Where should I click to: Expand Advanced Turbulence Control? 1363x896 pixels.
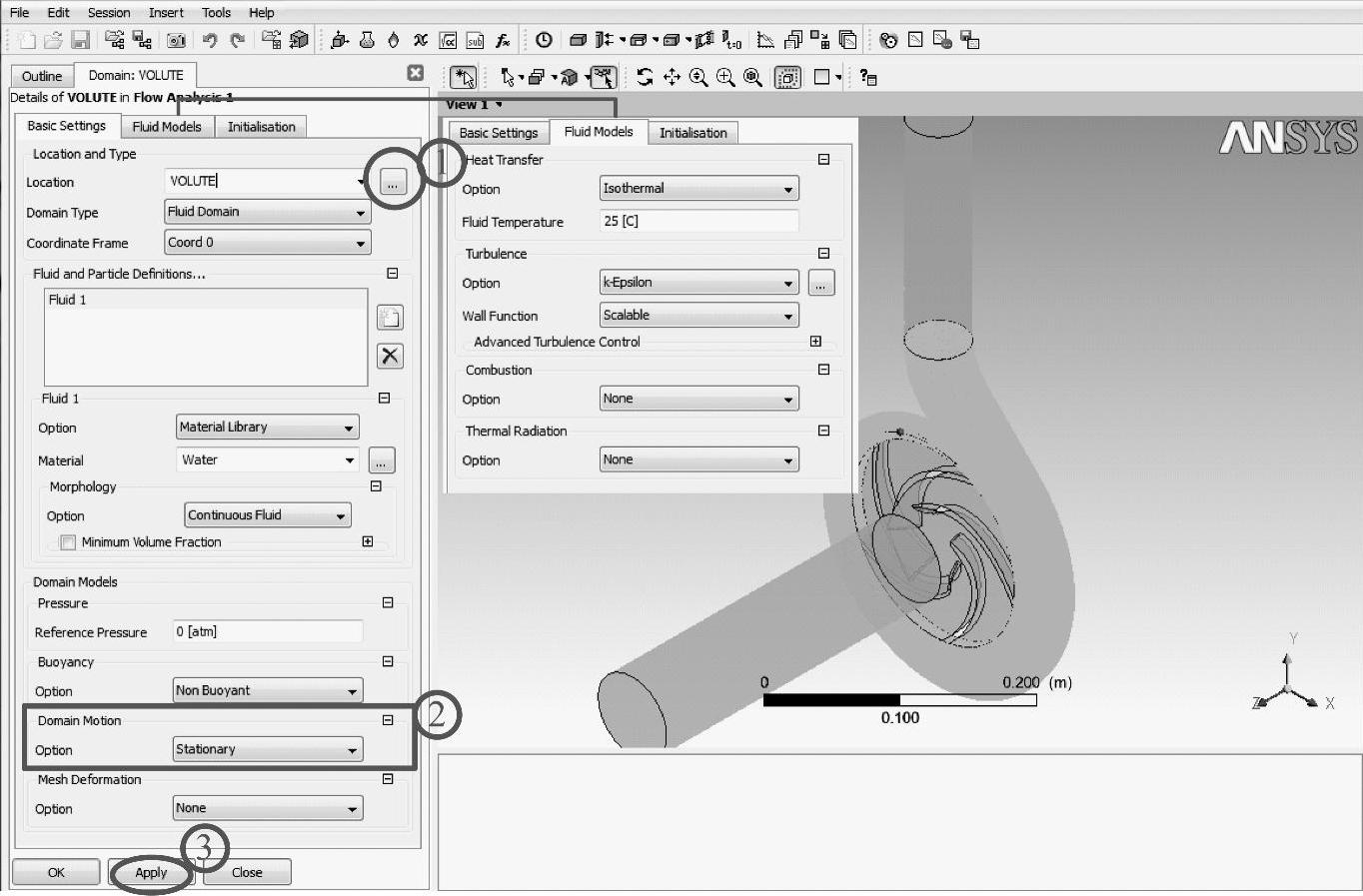815,341
